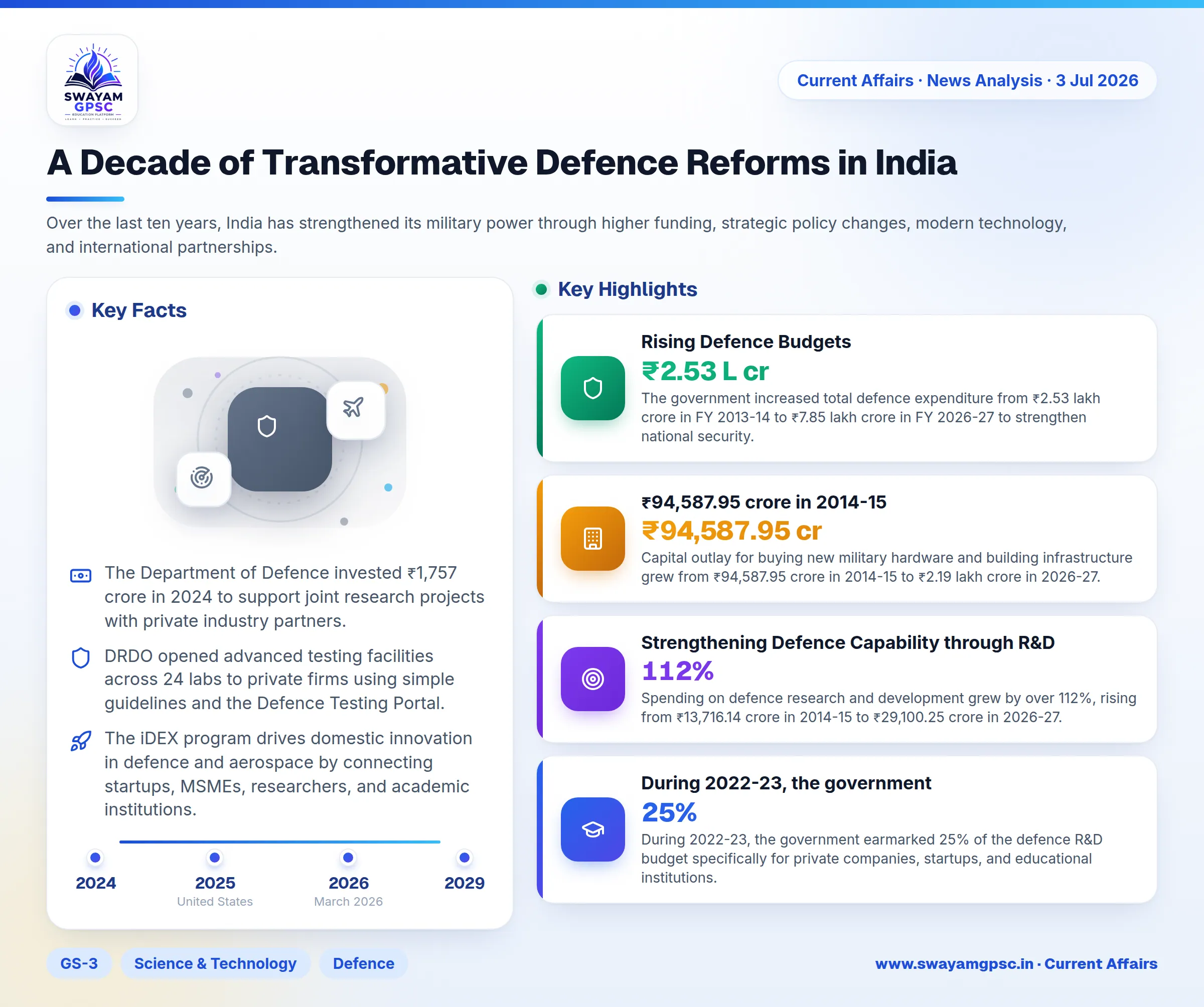Click the blue 25% figure
Screen dimensions: 1204x1007
click(669, 812)
